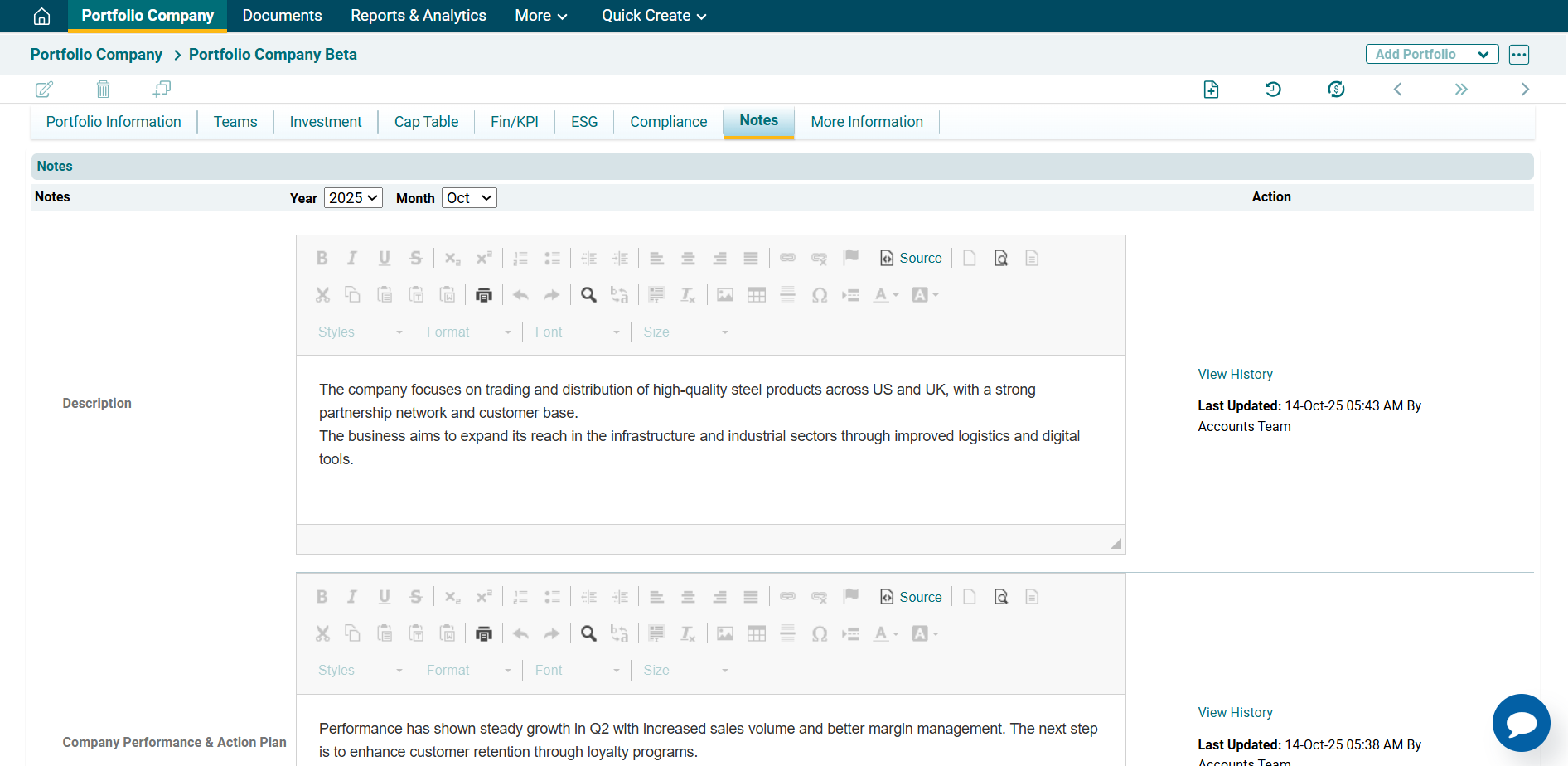Toggle Source view in the Description editor

tap(911, 259)
